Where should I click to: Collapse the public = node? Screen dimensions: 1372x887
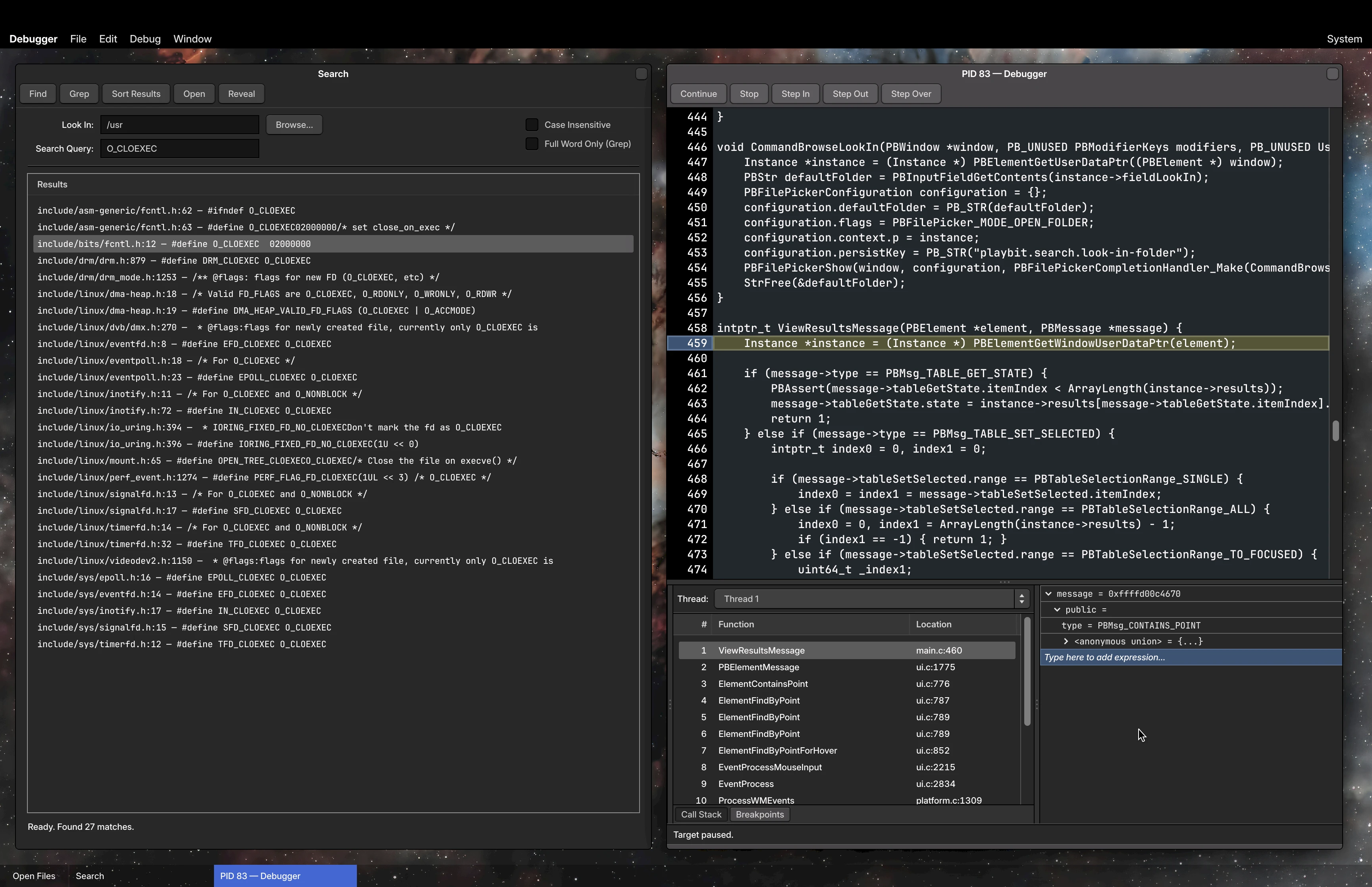tap(1057, 610)
